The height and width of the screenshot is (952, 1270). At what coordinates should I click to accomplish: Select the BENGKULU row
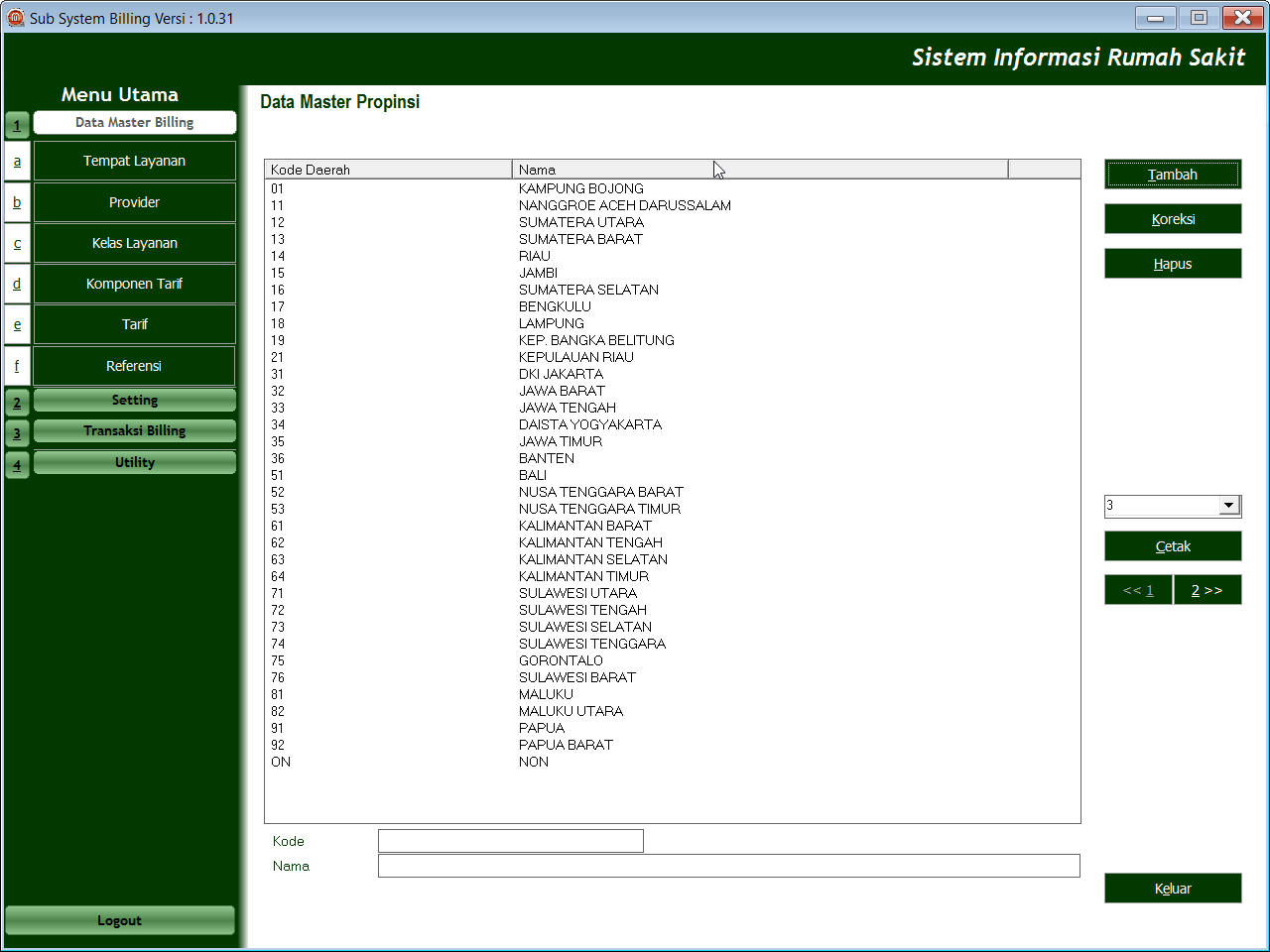(672, 306)
